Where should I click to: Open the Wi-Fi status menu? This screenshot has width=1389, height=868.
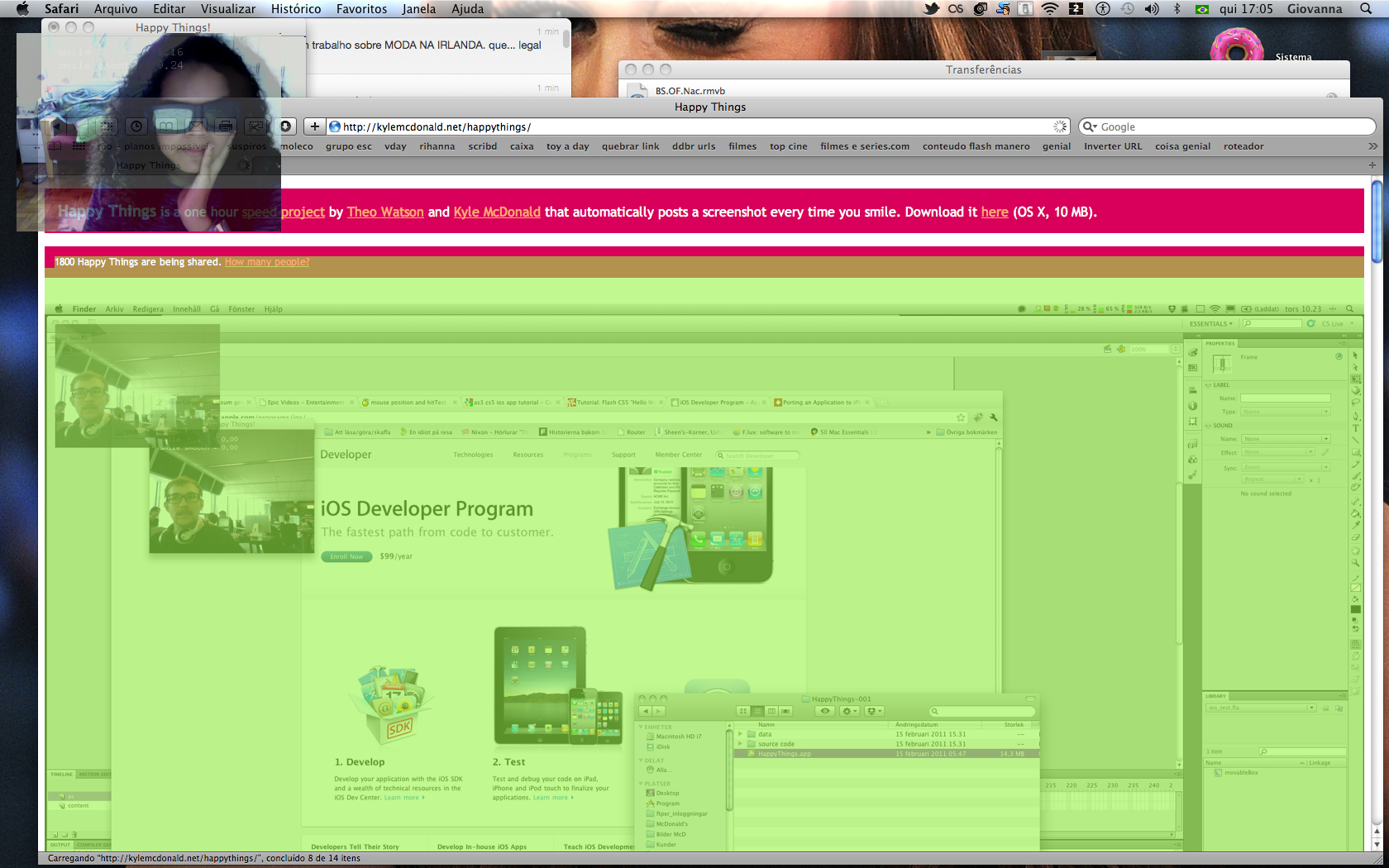pos(1050,9)
